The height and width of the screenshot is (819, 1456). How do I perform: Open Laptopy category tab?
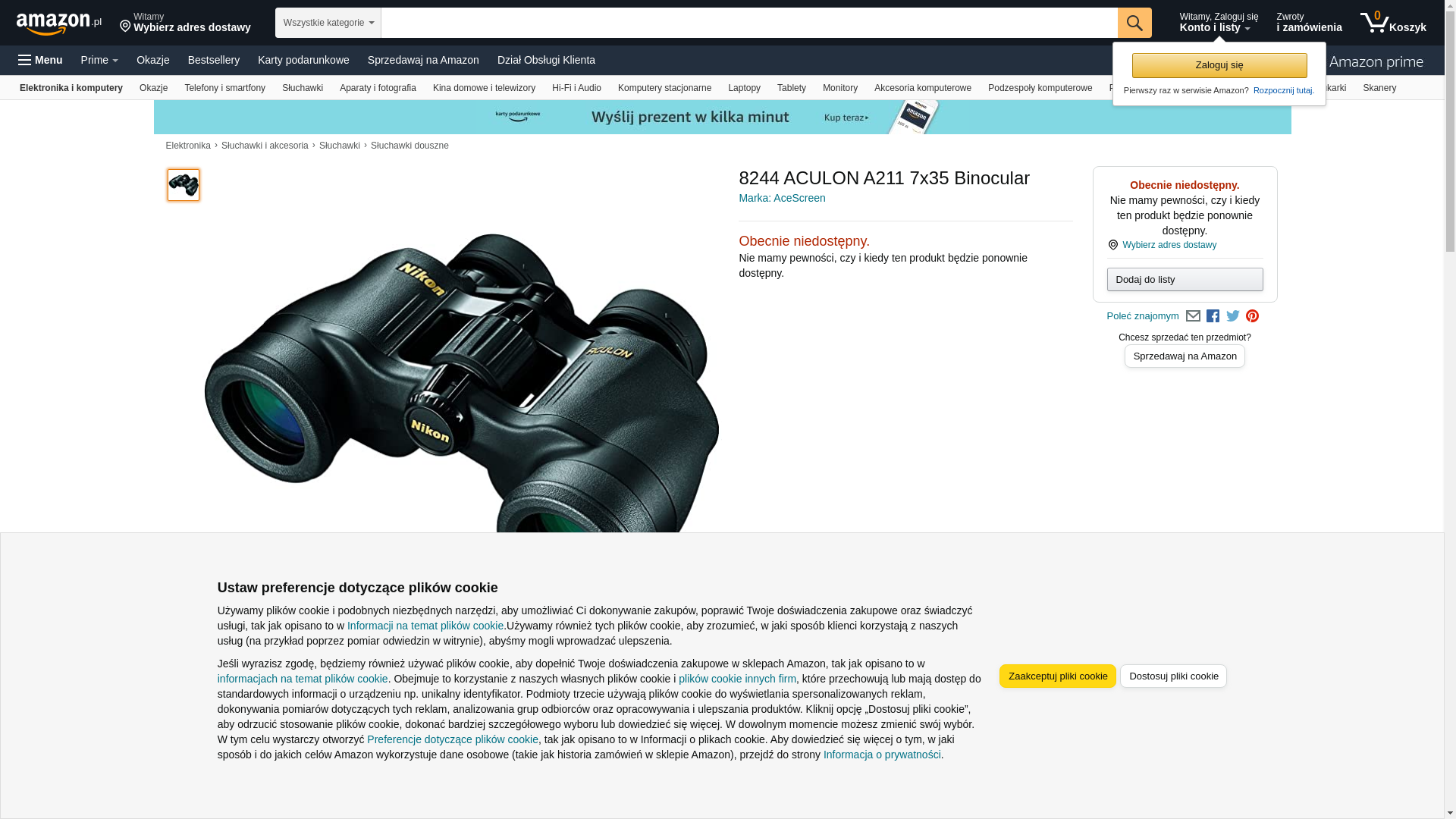click(744, 88)
